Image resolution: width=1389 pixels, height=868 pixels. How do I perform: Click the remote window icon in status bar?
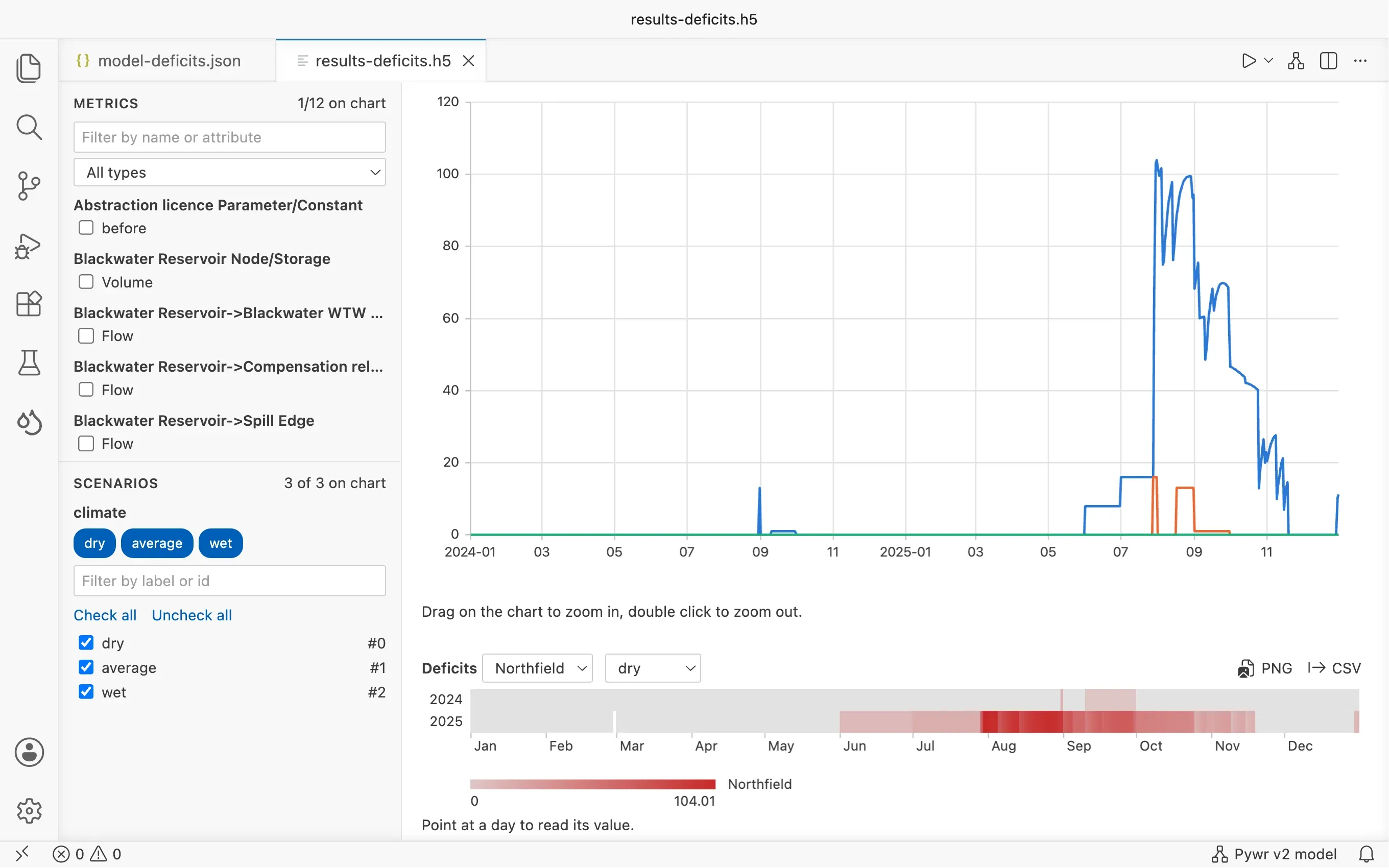[x=22, y=854]
